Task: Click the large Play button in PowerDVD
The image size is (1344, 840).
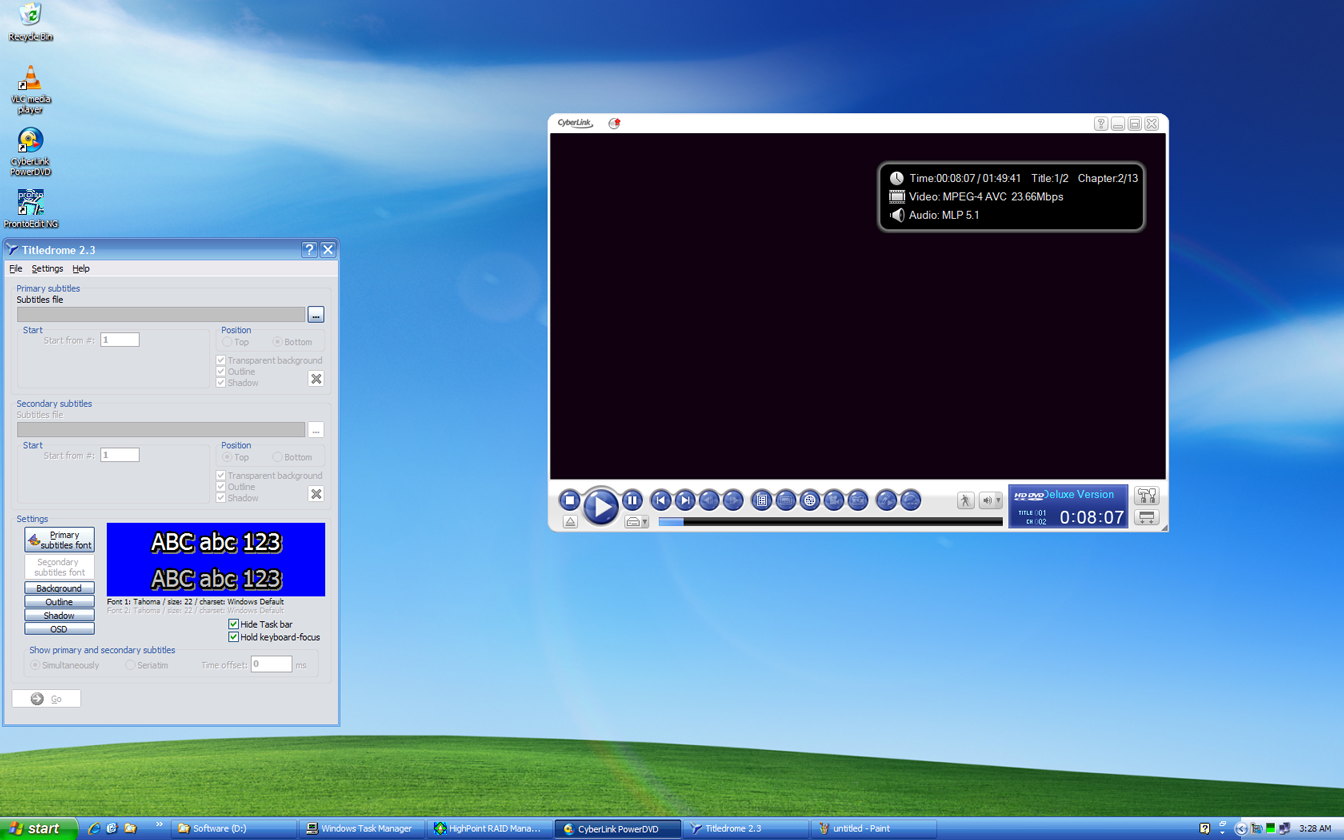Action: pos(601,506)
